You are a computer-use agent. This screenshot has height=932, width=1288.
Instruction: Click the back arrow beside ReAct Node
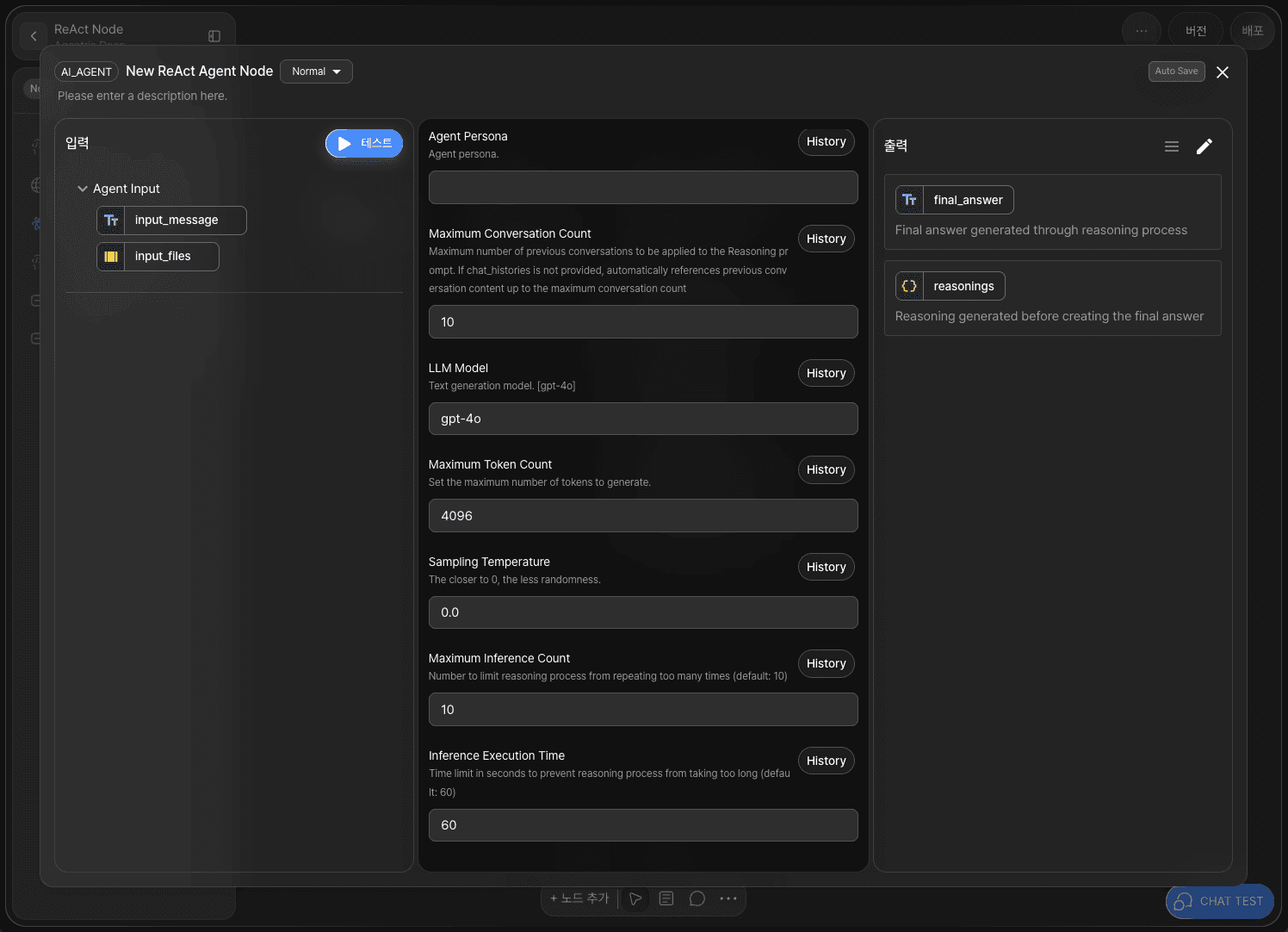(34, 36)
